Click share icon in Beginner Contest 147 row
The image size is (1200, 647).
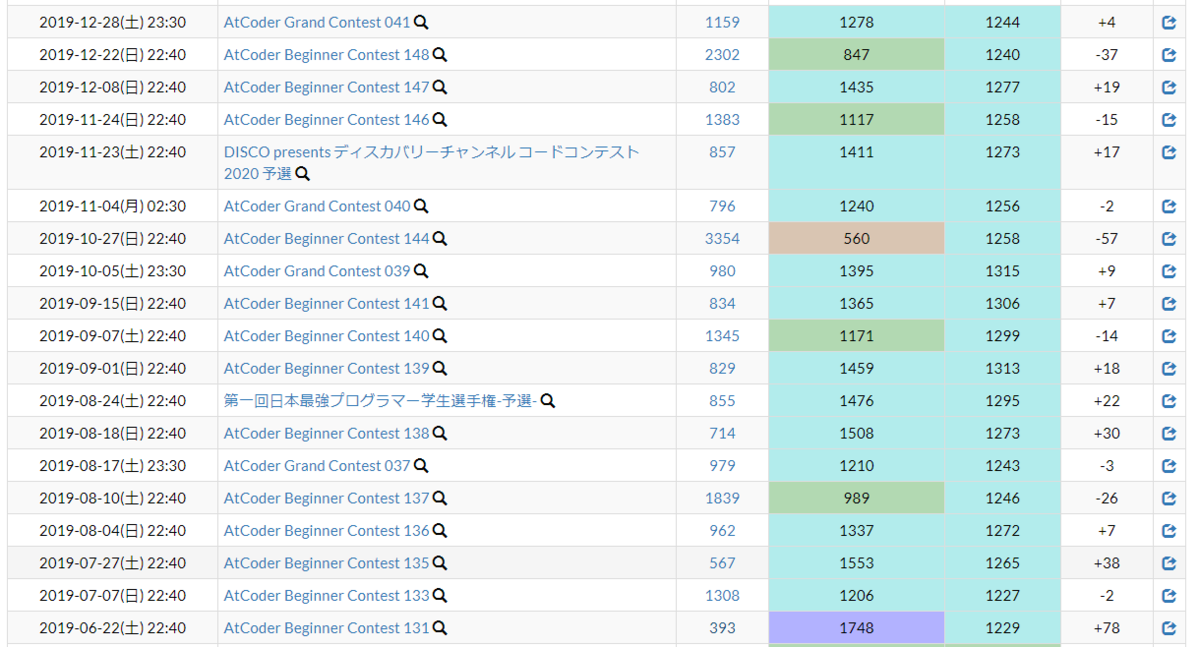1169,87
